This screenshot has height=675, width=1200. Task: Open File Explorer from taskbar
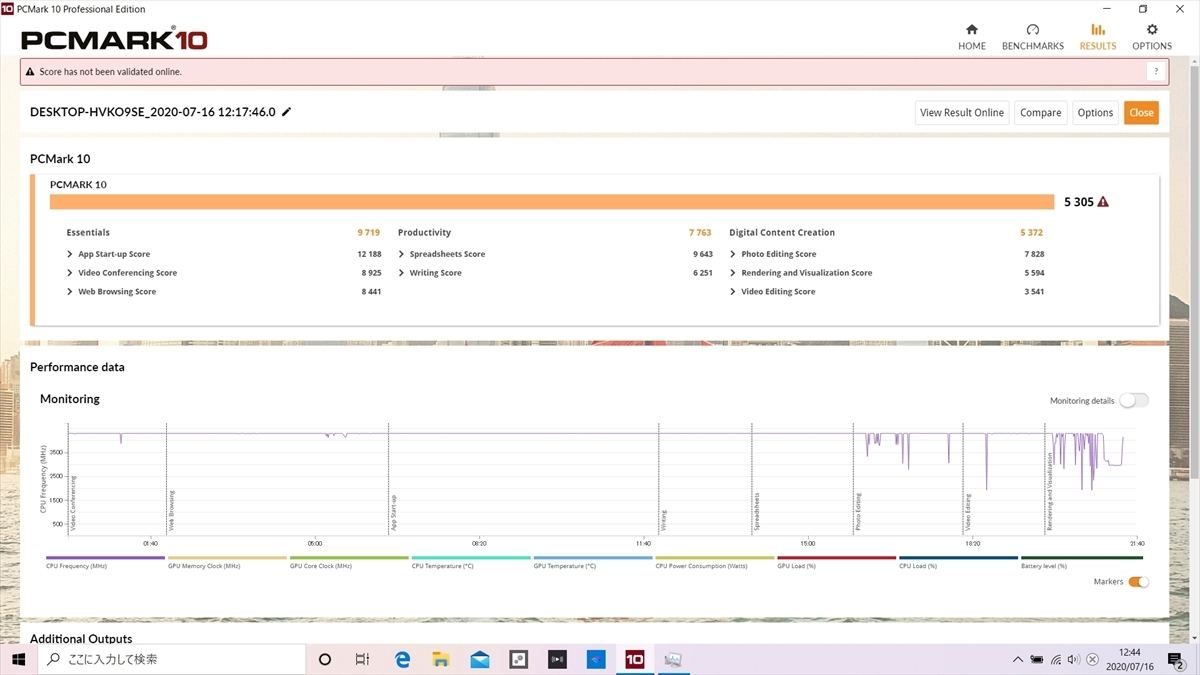[x=441, y=659]
